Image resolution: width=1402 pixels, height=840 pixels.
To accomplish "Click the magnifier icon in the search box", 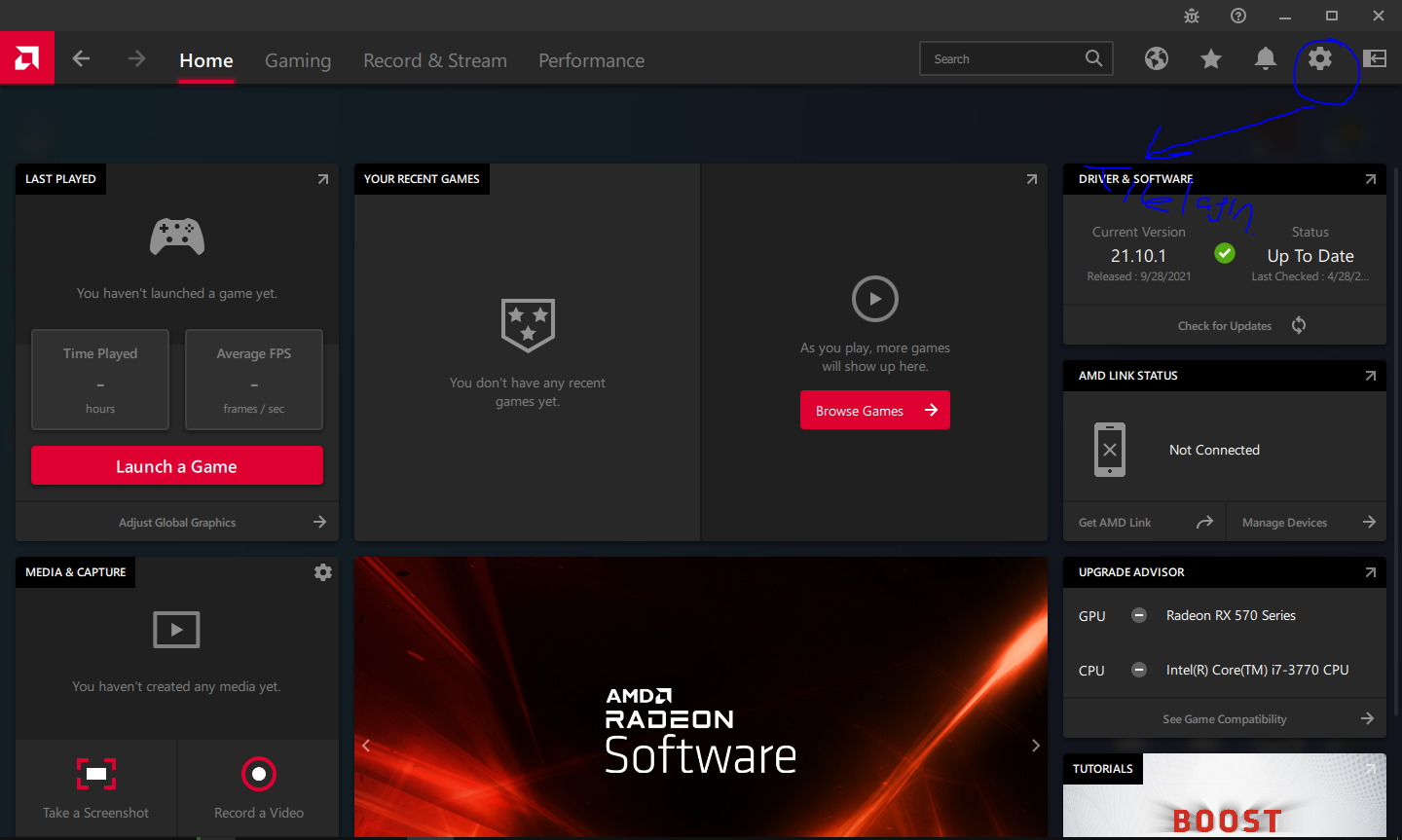I will tap(1094, 58).
